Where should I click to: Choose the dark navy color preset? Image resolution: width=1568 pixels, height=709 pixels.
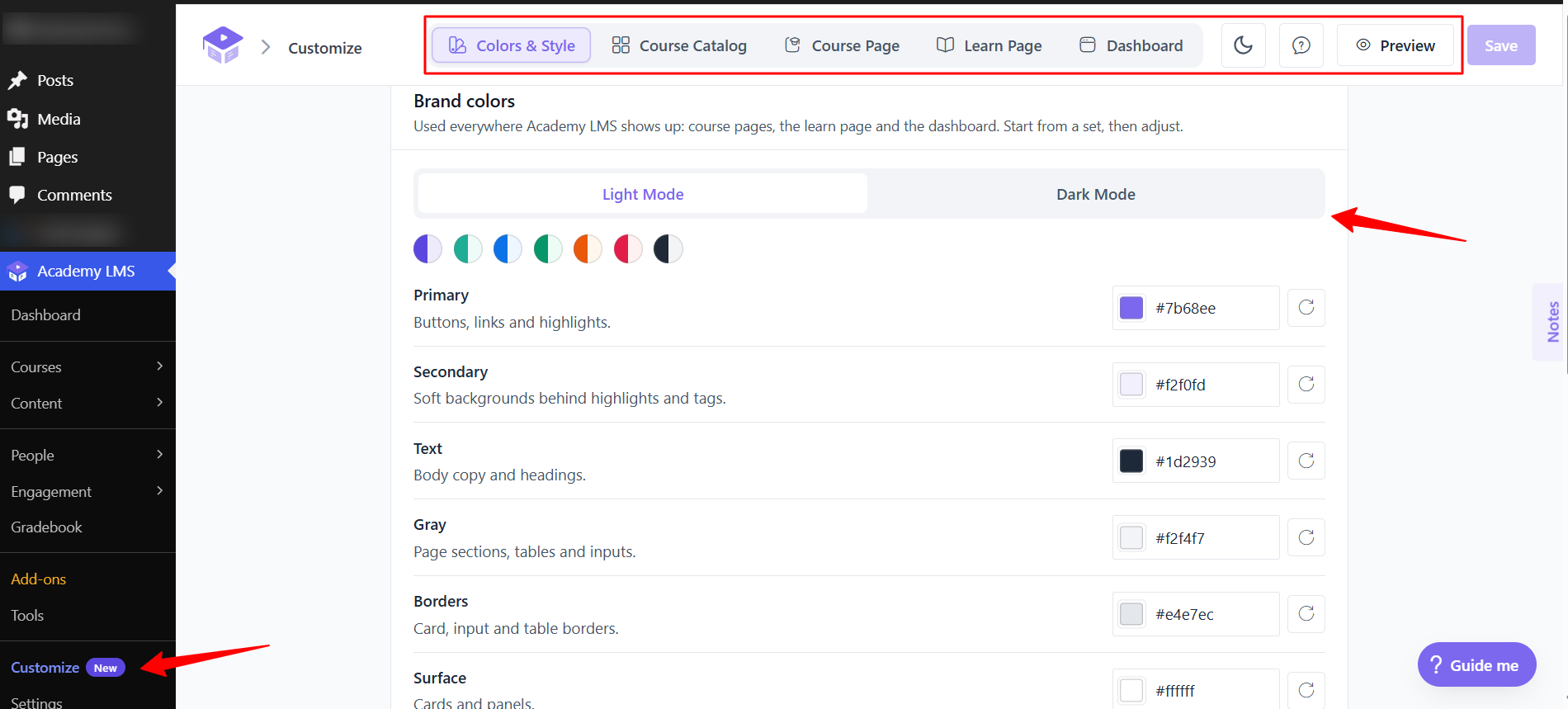point(668,248)
